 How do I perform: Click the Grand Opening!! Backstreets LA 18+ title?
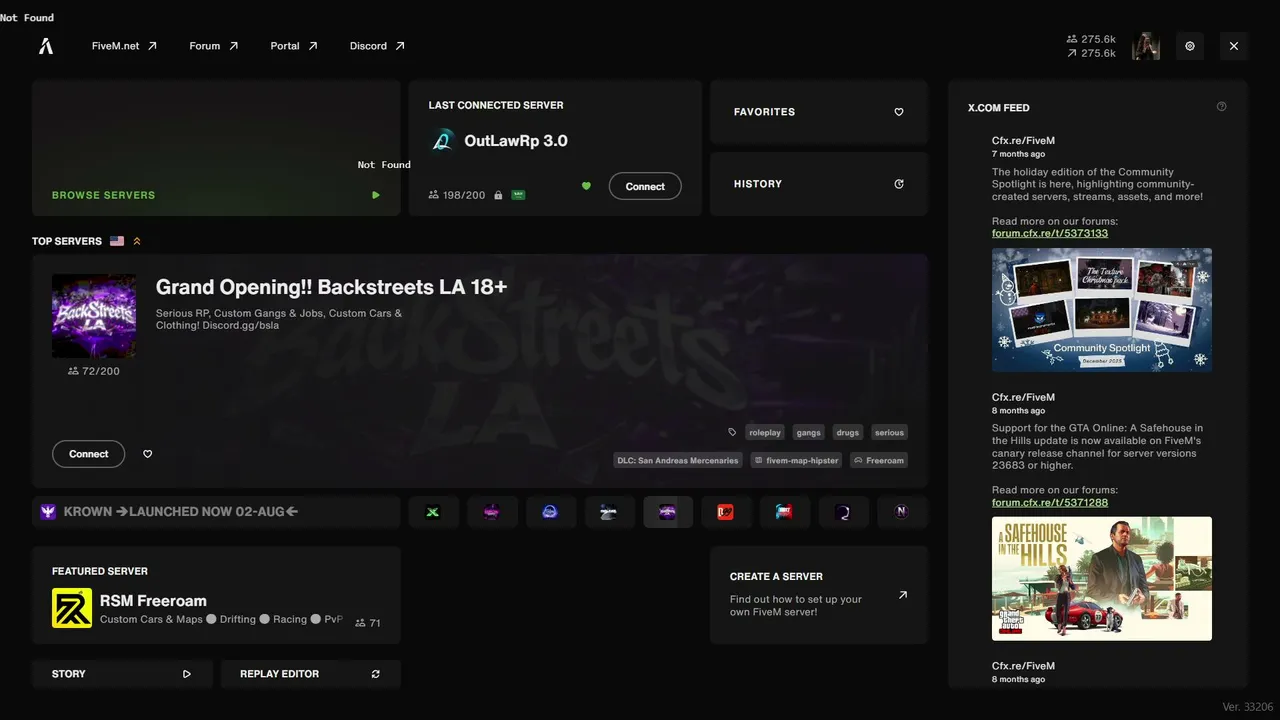tap(331, 287)
